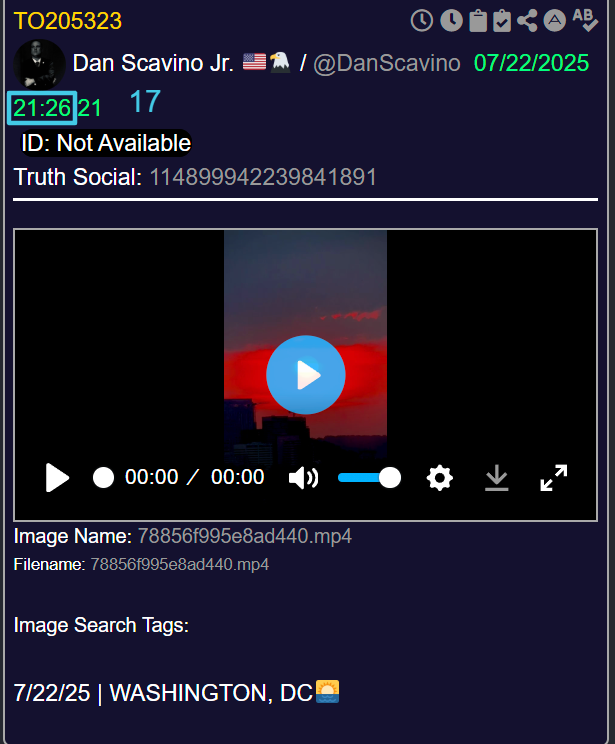Play video with large blue play button
Viewport: 615px width, 744px height.
click(x=306, y=375)
